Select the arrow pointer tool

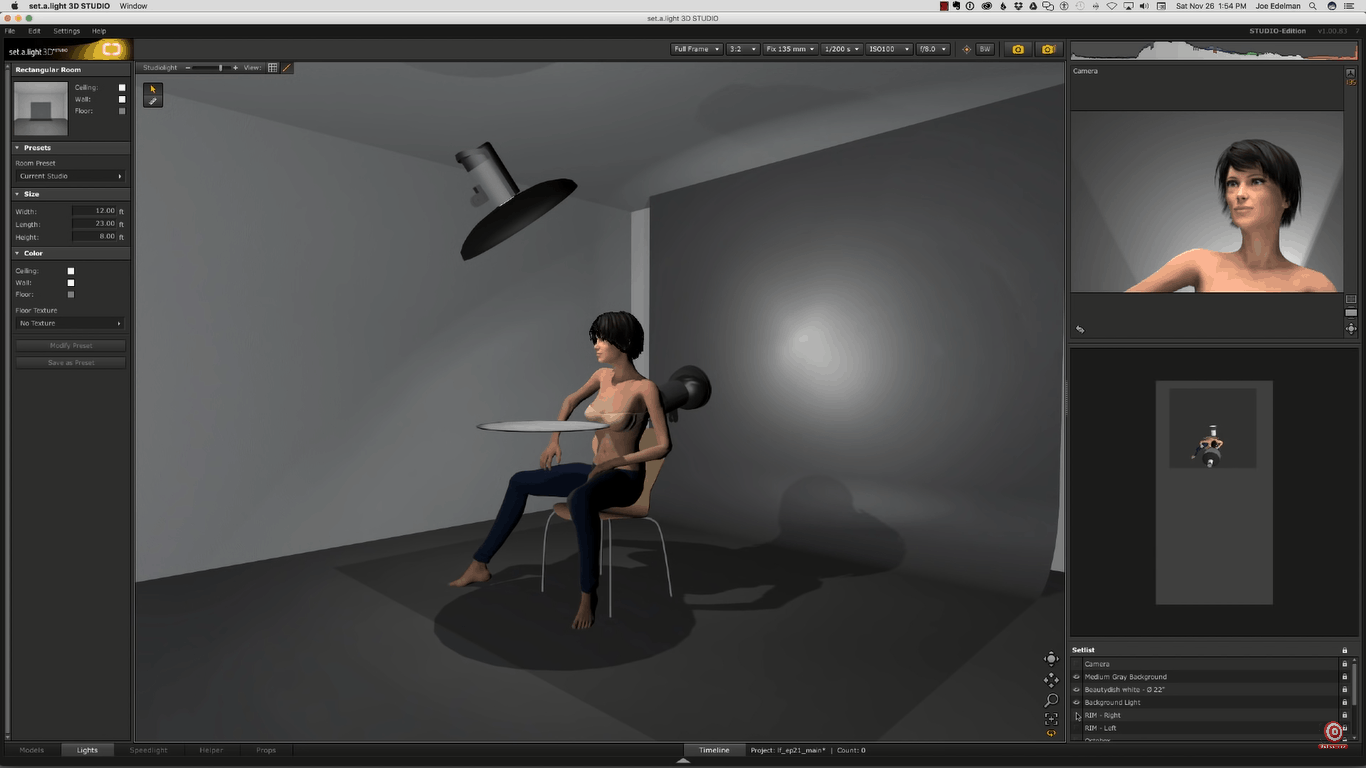tap(153, 89)
